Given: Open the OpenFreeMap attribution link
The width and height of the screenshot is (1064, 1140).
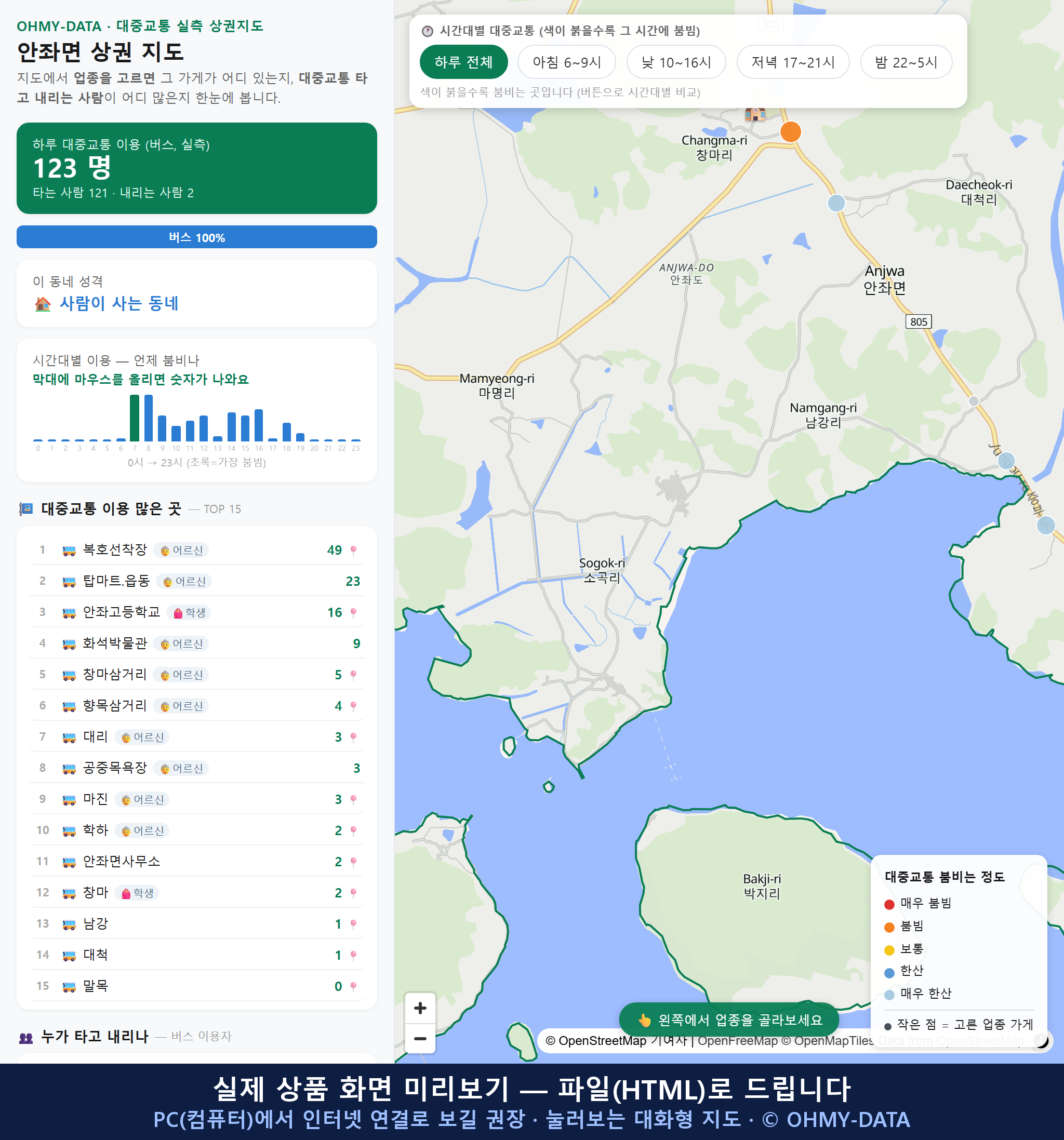Looking at the screenshot, I should (x=737, y=1040).
